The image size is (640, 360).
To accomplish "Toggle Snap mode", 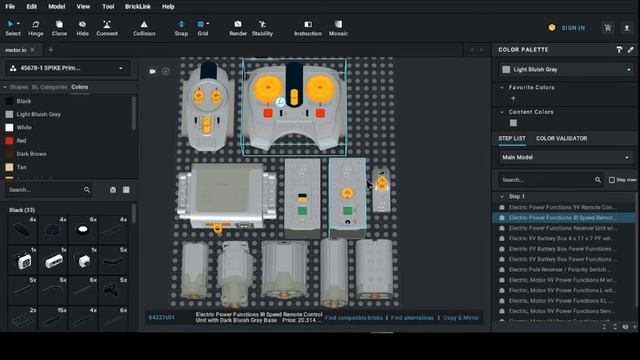I will (x=181, y=28).
